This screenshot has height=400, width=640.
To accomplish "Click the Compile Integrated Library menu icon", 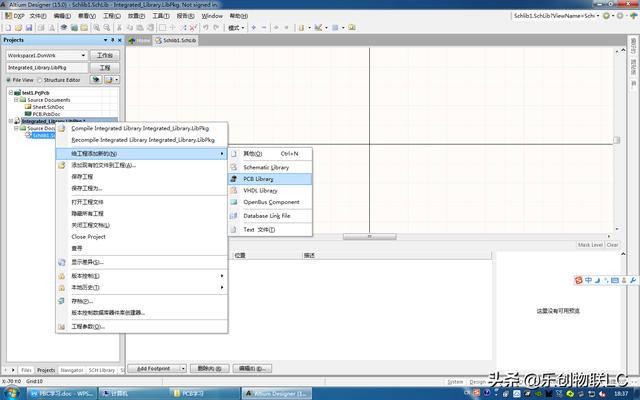I will coord(62,129).
